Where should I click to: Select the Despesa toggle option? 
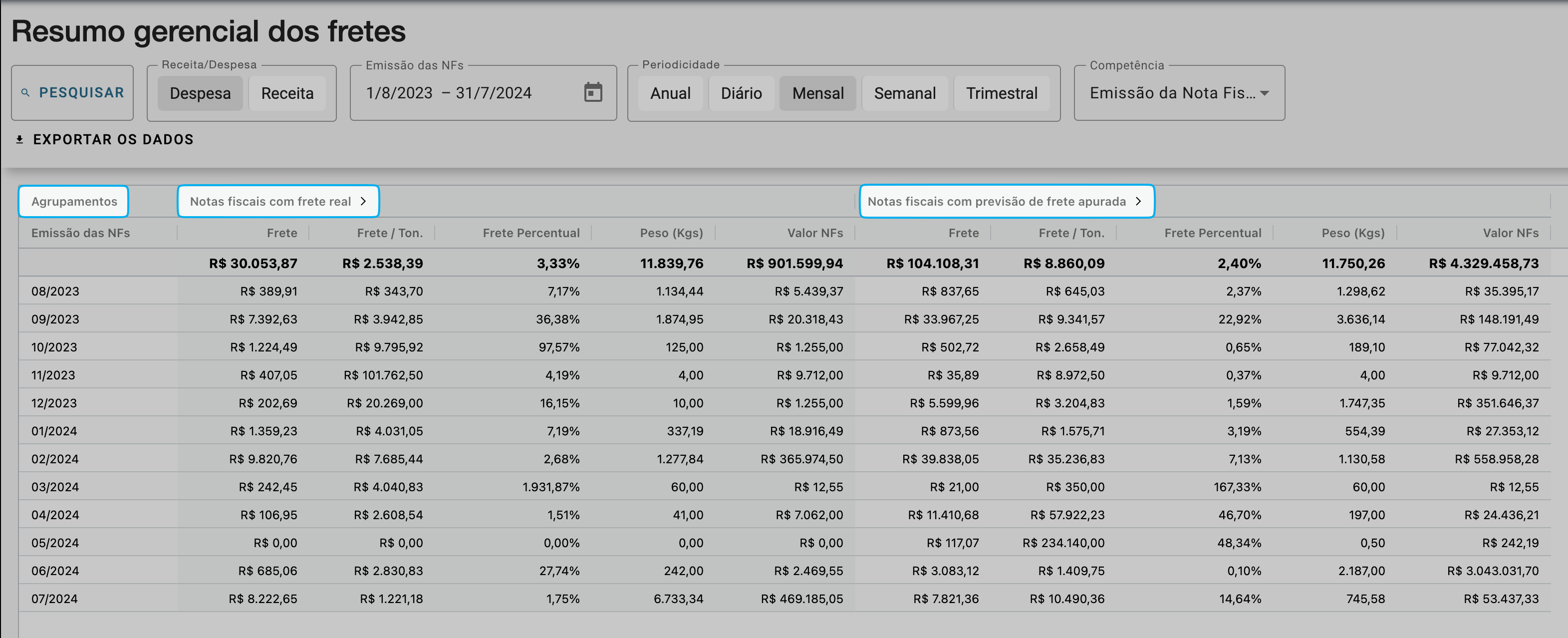(x=200, y=93)
